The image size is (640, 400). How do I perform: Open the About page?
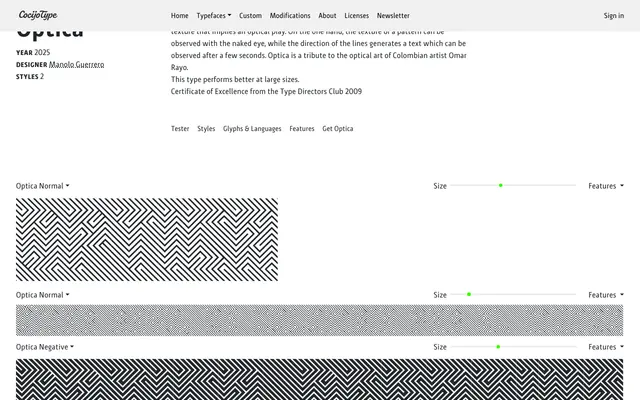(327, 16)
